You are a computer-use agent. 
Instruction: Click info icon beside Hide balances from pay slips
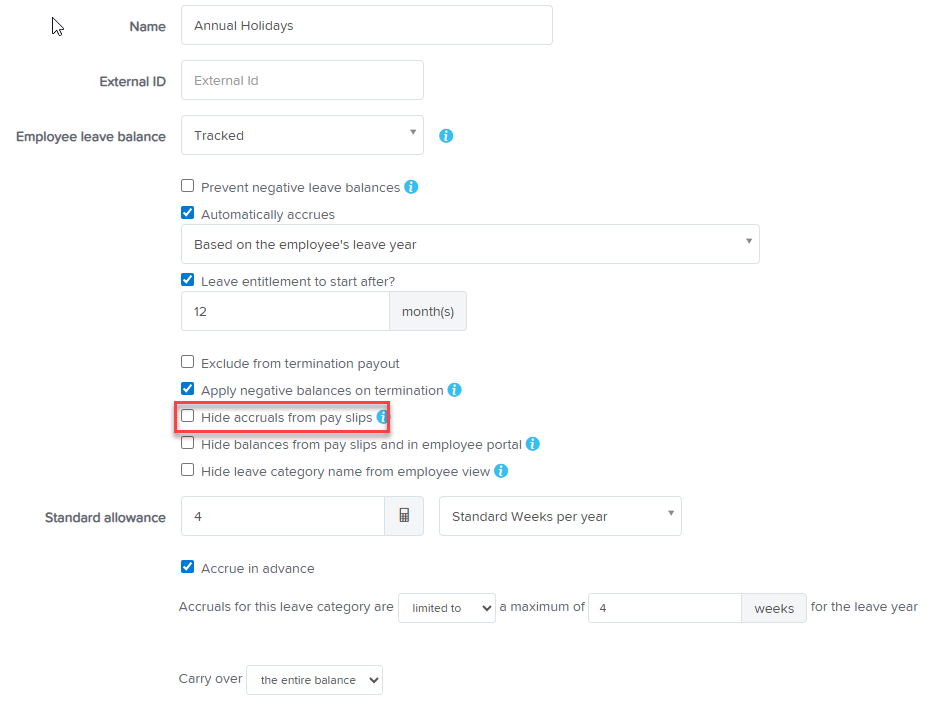[x=533, y=444]
